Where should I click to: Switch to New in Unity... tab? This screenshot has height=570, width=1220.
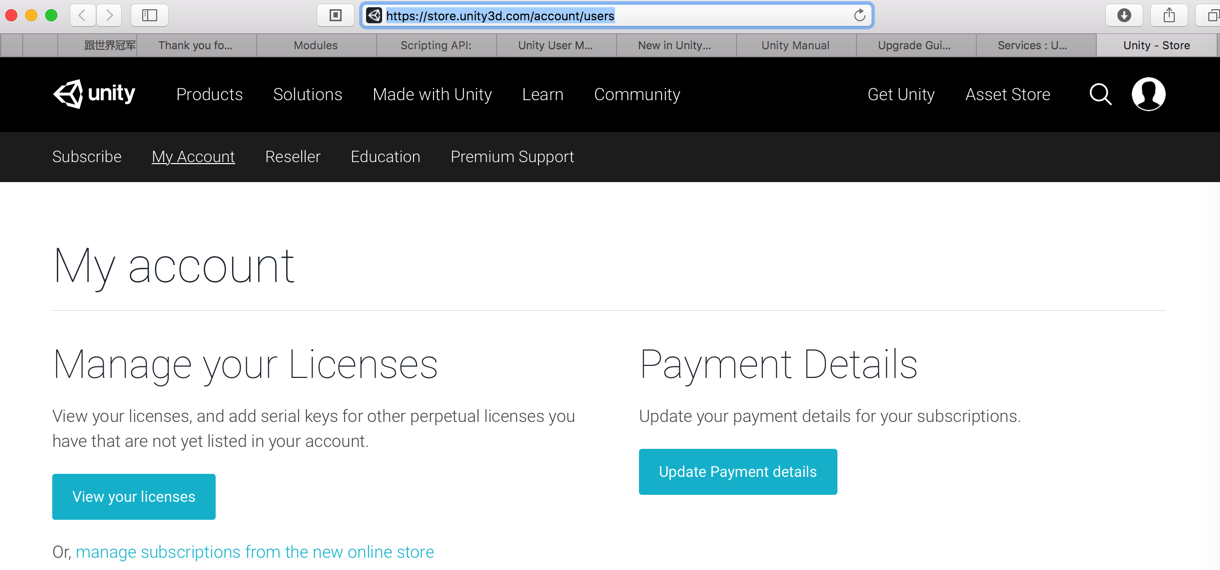(676, 45)
